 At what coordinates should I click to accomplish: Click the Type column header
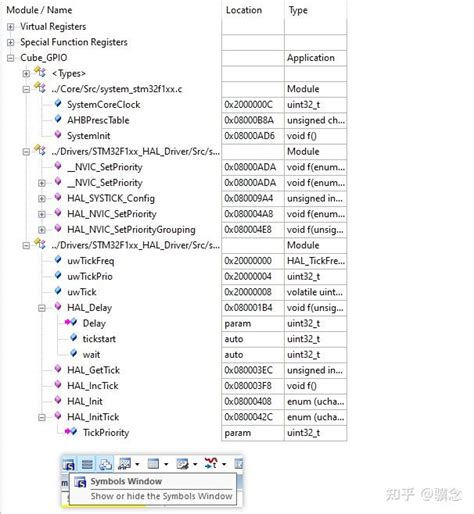pos(298,10)
